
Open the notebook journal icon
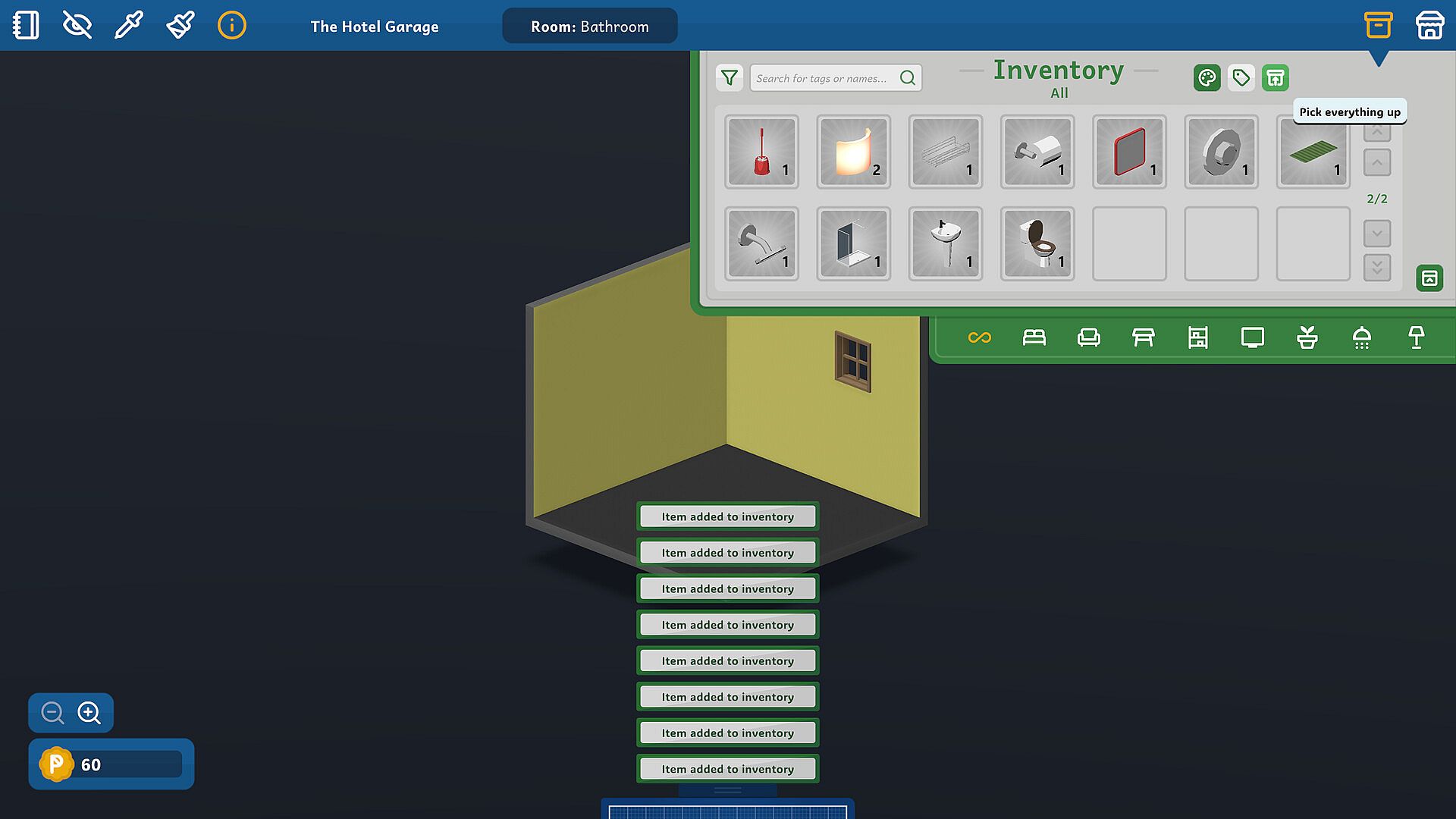click(26, 25)
